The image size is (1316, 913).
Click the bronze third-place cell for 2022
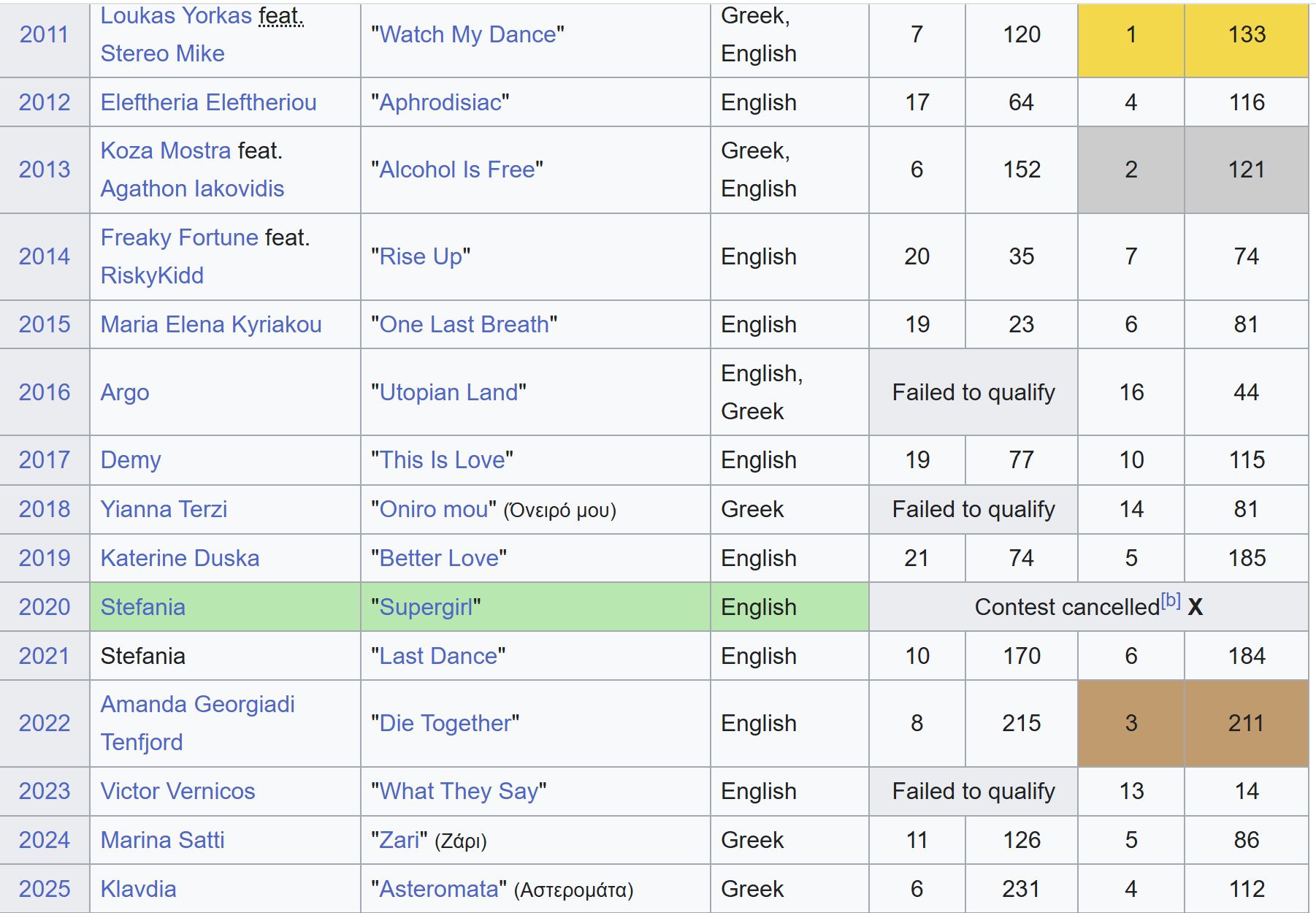click(x=1131, y=723)
